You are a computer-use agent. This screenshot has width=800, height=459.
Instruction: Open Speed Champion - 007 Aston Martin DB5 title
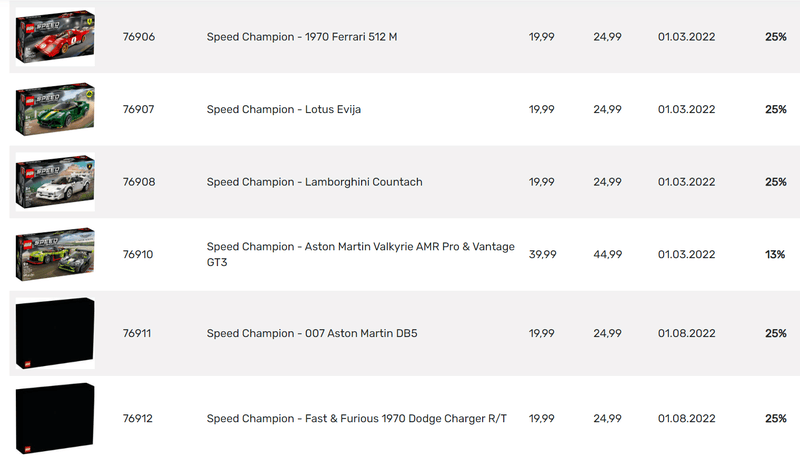coord(312,333)
